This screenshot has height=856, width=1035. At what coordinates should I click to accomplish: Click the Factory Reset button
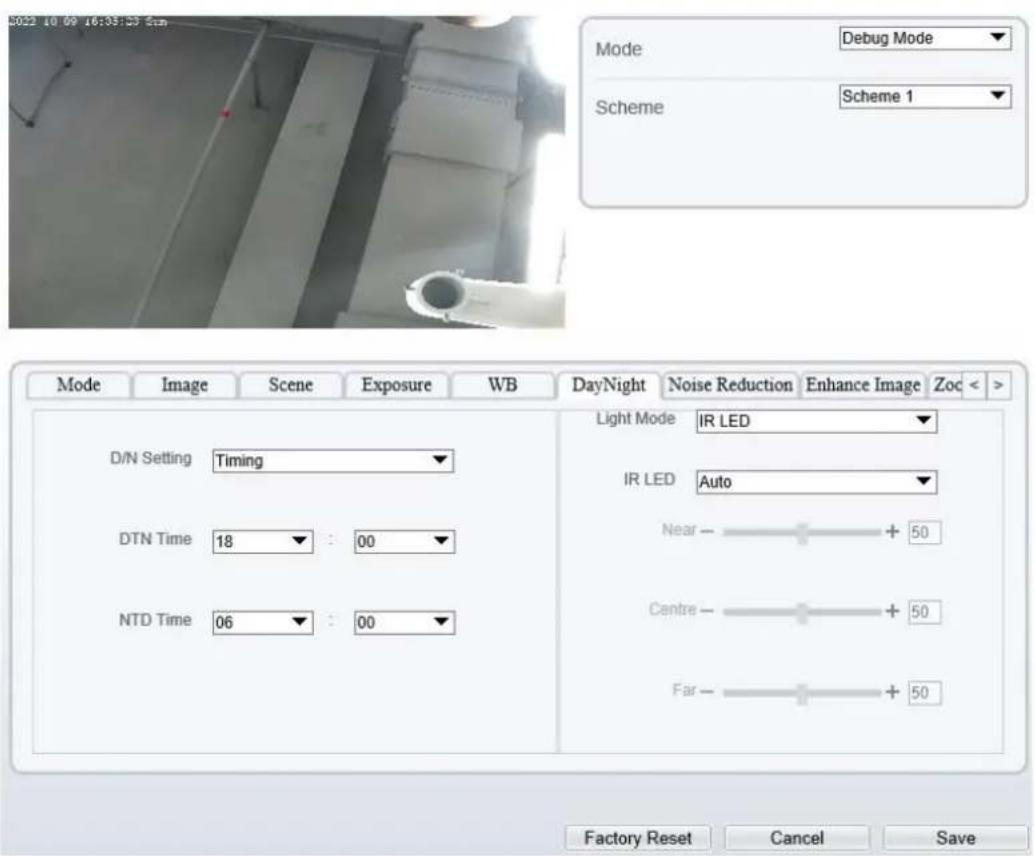click(x=638, y=838)
